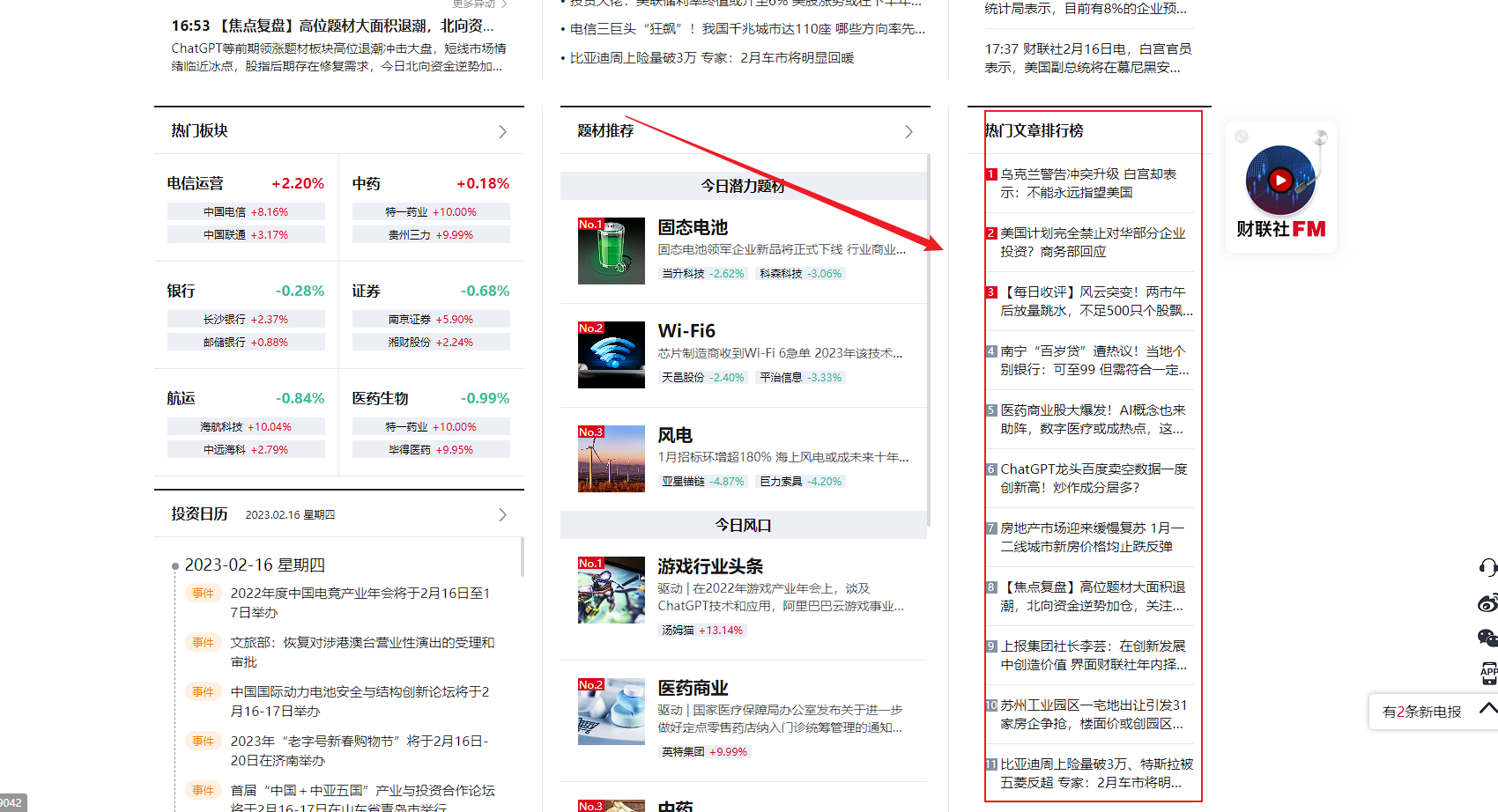The height and width of the screenshot is (812, 1498).
Task: Open the 投资日历 detail arrow
Action: pyautogui.click(x=502, y=513)
